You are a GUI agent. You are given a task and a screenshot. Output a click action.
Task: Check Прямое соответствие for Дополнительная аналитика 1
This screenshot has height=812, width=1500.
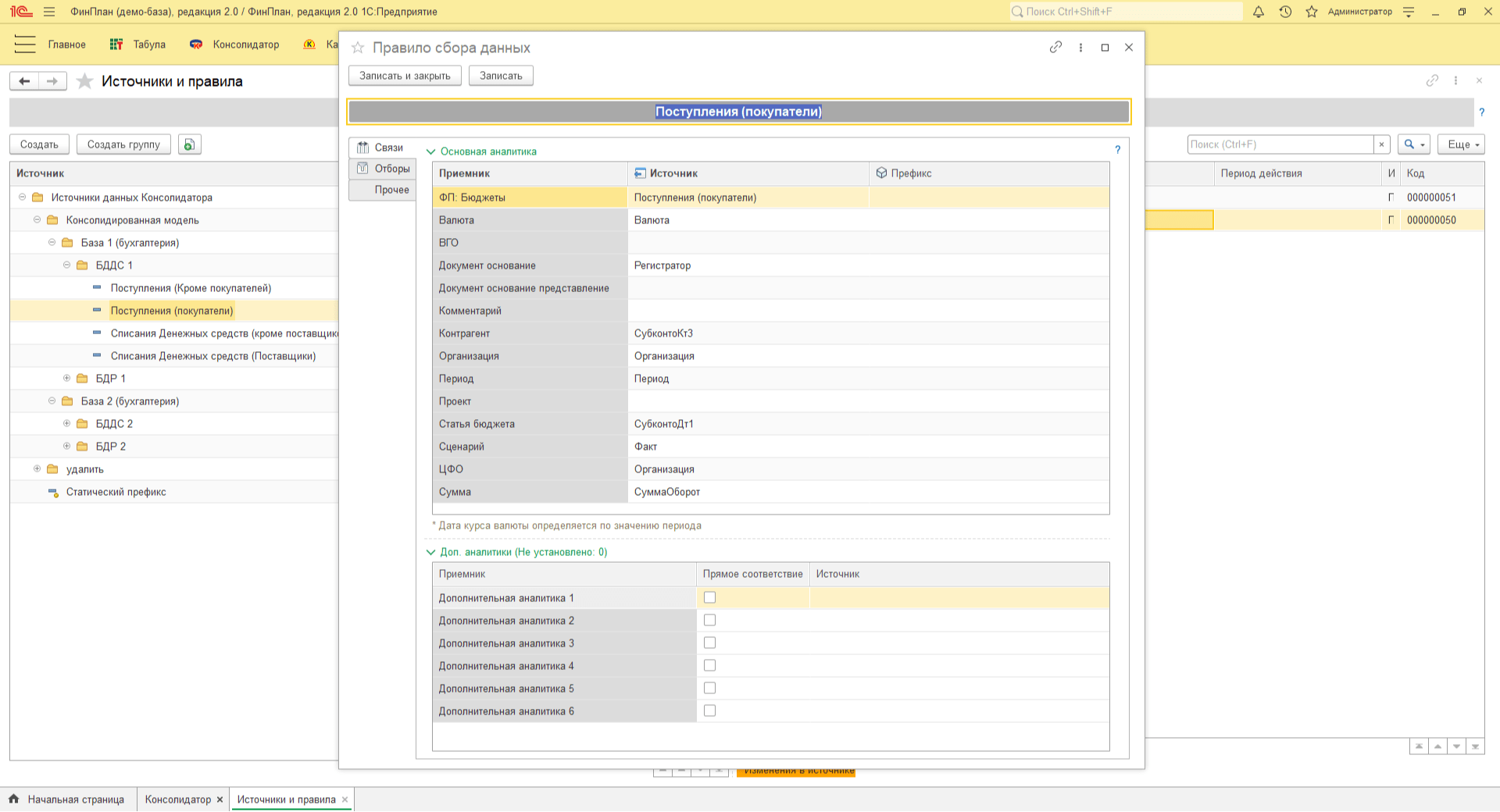click(709, 597)
